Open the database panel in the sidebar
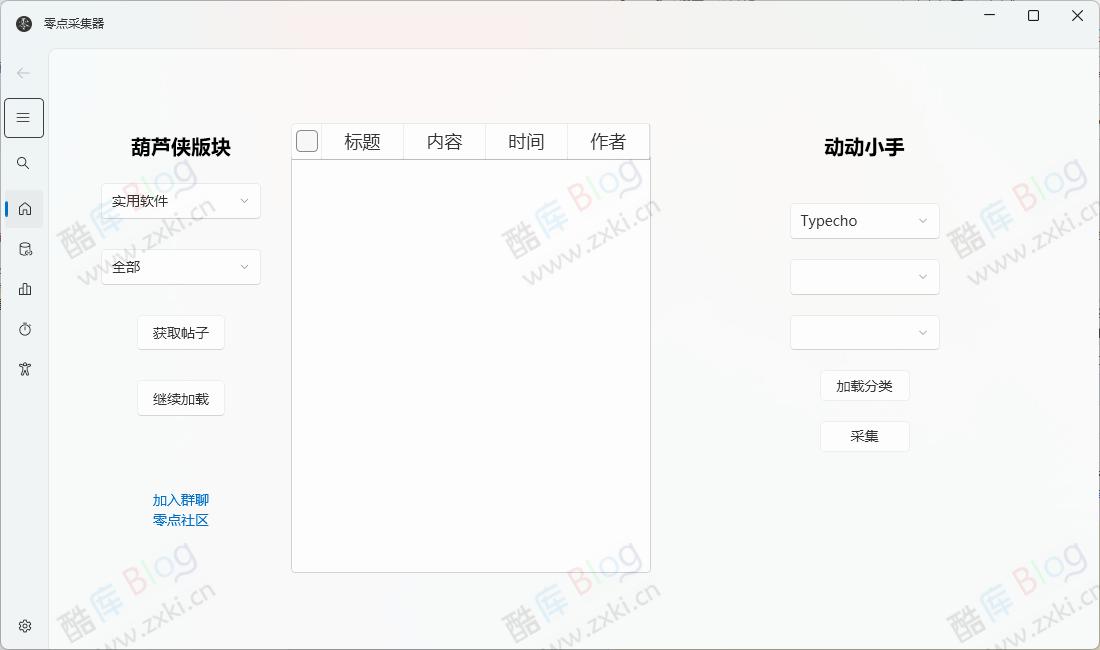Screen dimensions: 1100x650 tap(24, 249)
